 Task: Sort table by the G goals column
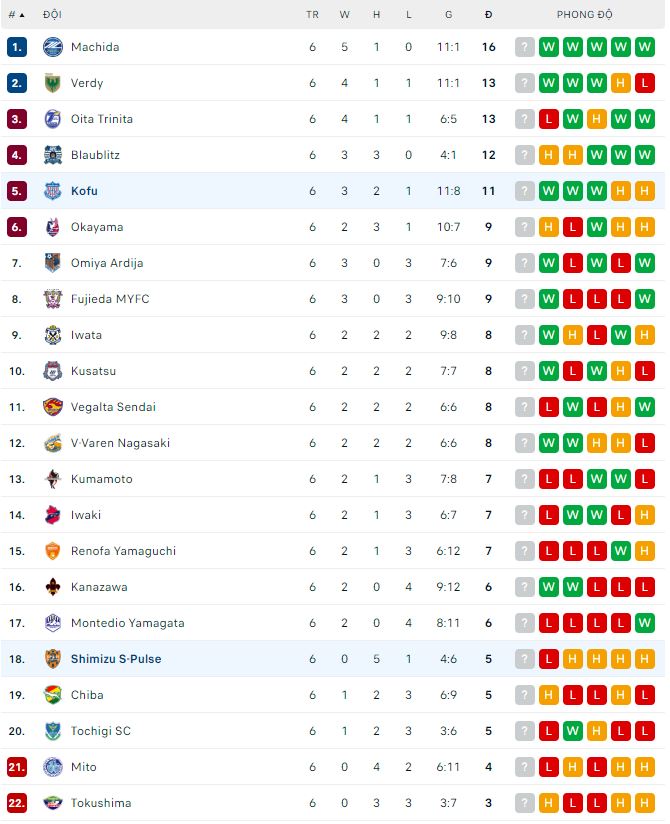(448, 15)
